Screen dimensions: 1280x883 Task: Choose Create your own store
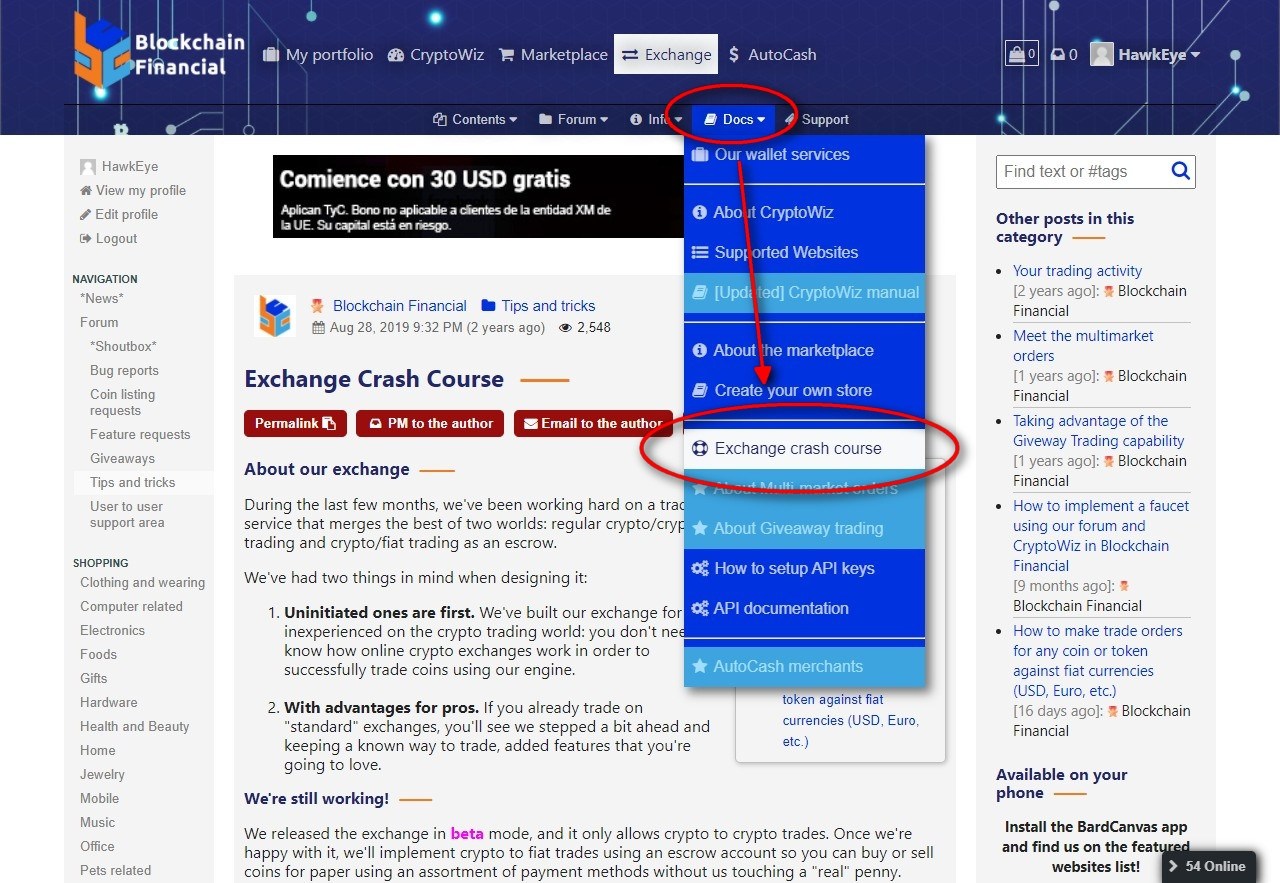(805, 391)
